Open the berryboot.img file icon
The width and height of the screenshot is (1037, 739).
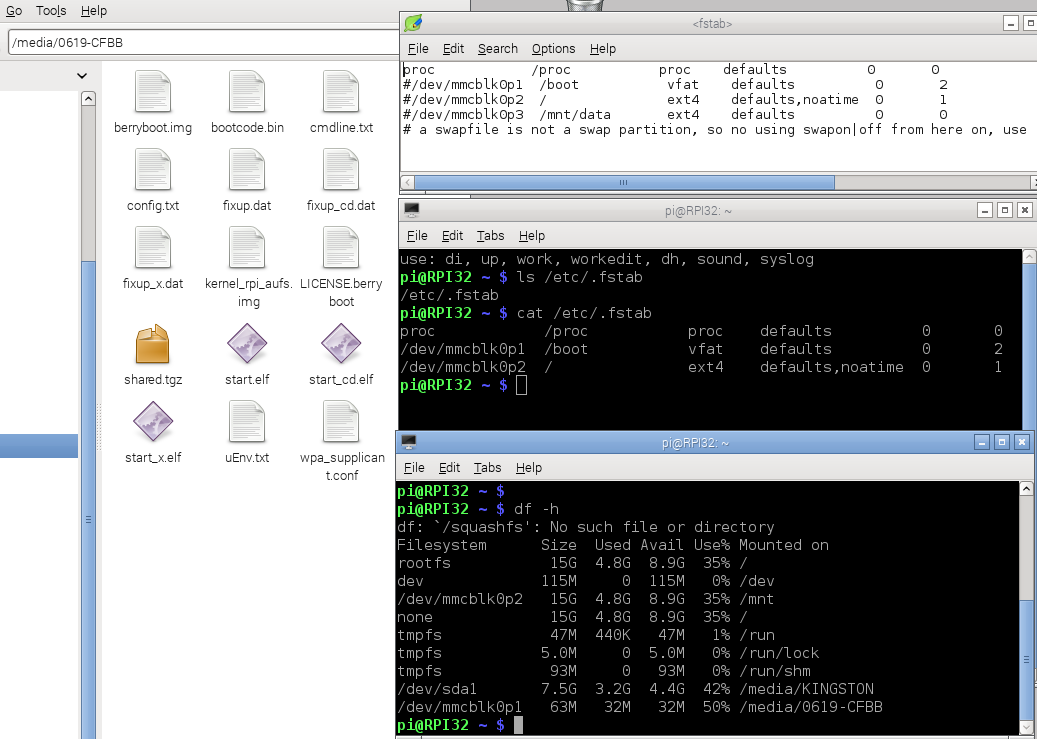pos(152,92)
